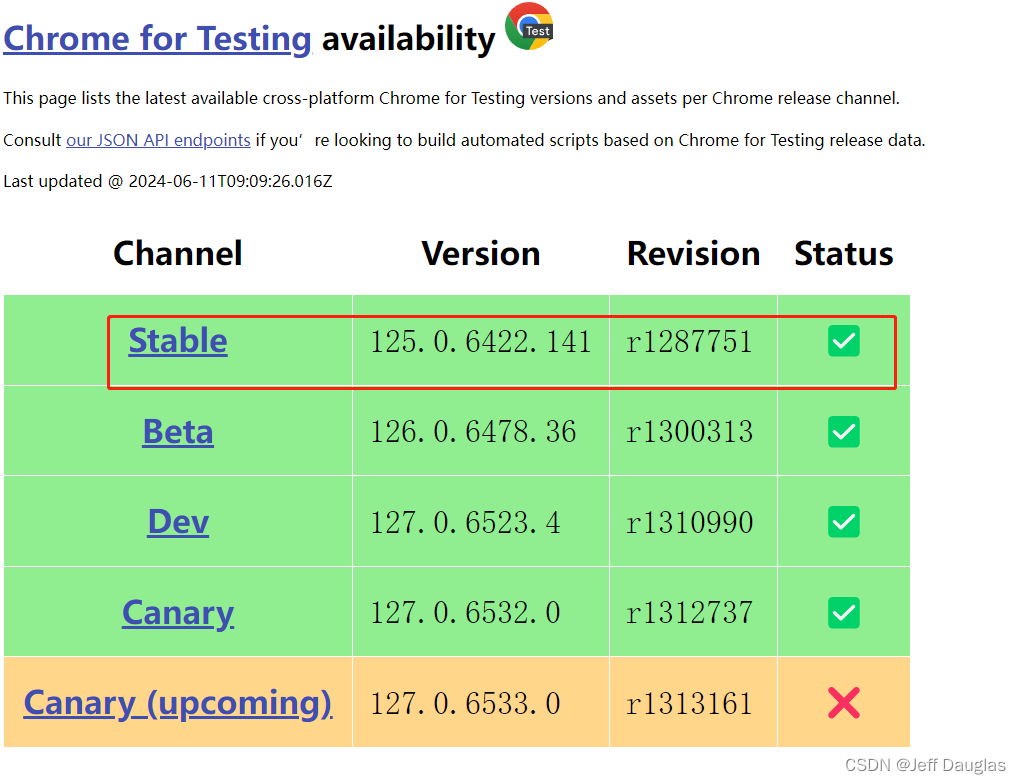Click the green checkmark in Stable row
The image size is (1021, 784).
(844, 341)
